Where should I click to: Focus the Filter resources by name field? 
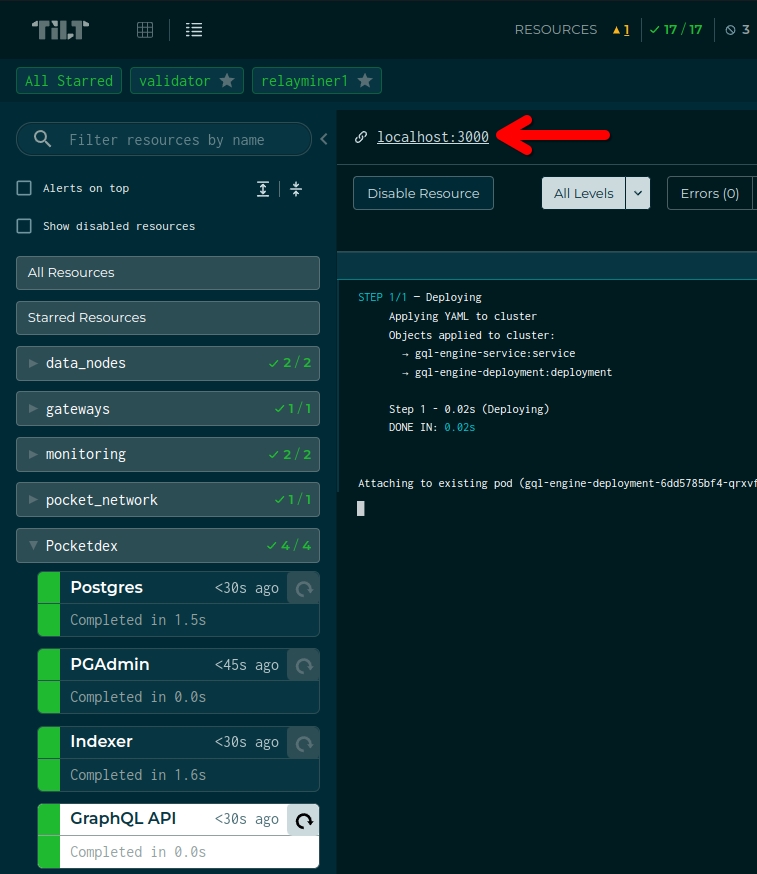click(164, 139)
